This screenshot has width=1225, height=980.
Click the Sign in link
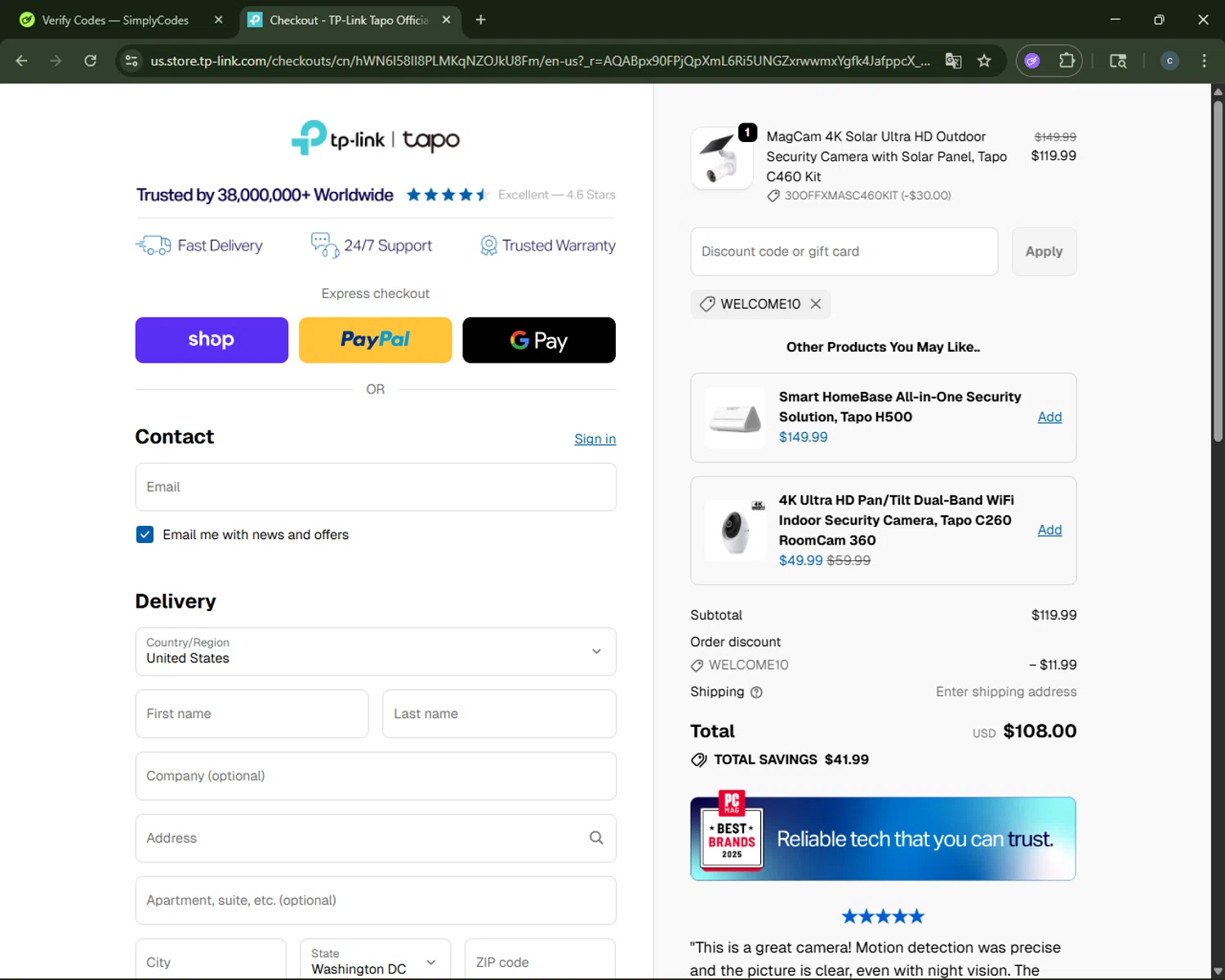pyautogui.click(x=595, y=439)
